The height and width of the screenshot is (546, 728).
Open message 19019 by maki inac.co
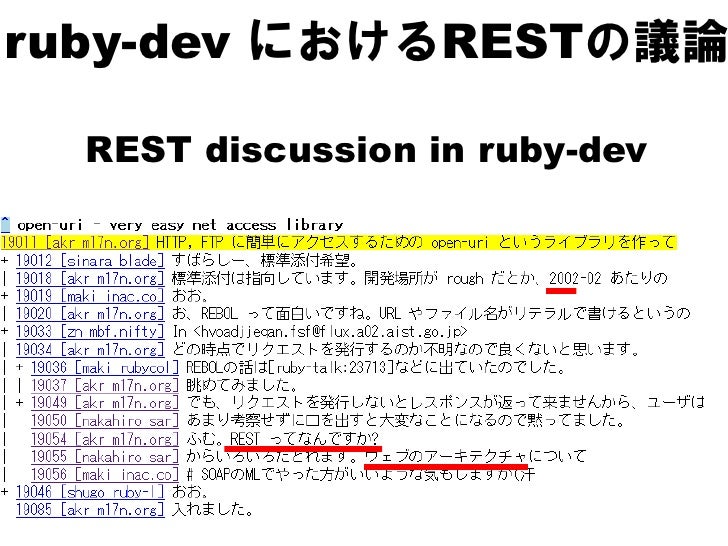coord(90,296)
